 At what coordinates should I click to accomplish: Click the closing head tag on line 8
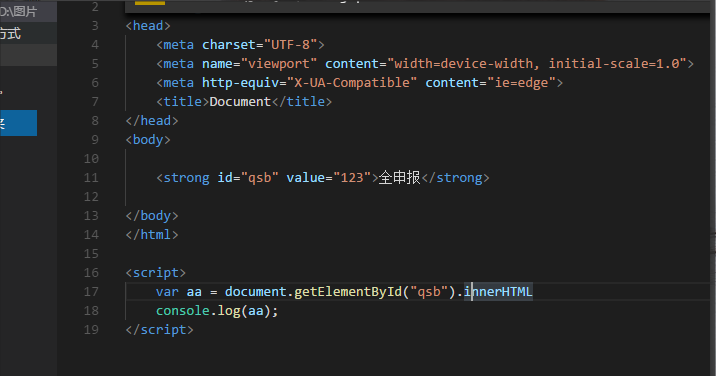(x=152, y=121)
